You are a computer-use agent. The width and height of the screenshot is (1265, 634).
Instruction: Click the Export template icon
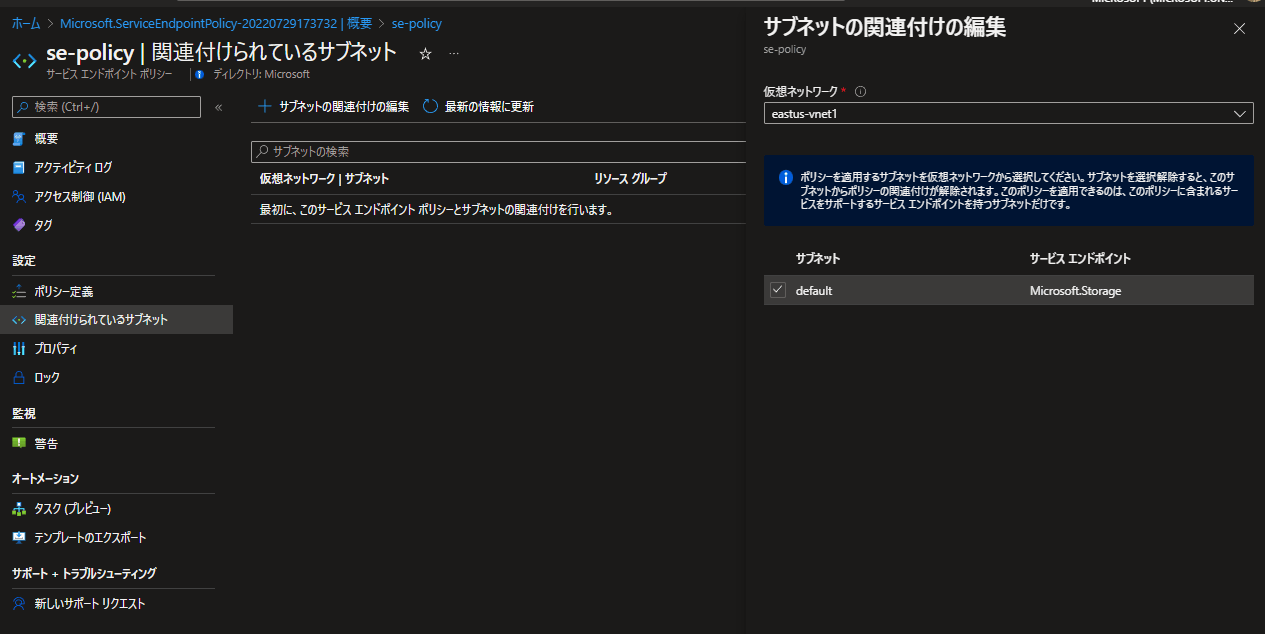click(x=19, y=538)
